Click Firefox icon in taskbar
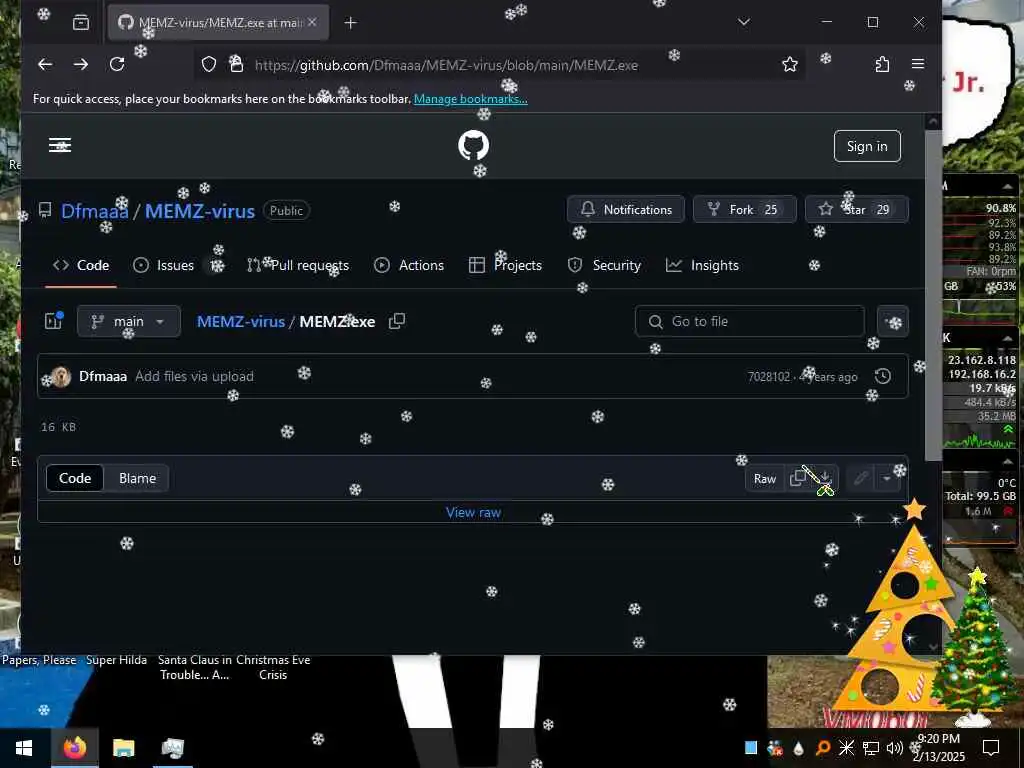Viewport: 1024px width, 768px height. coord(74,748)
